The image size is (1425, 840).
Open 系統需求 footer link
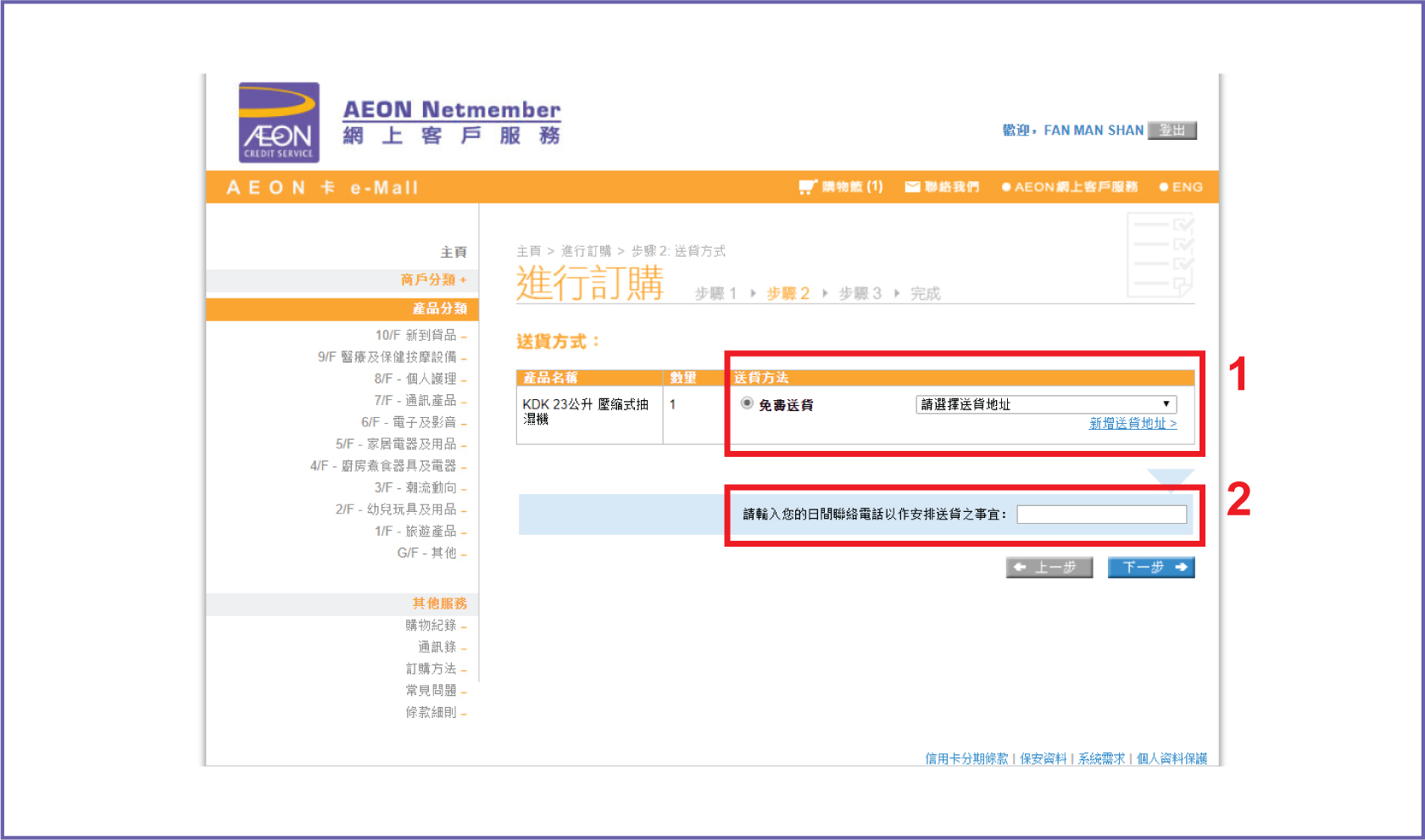1101,759
